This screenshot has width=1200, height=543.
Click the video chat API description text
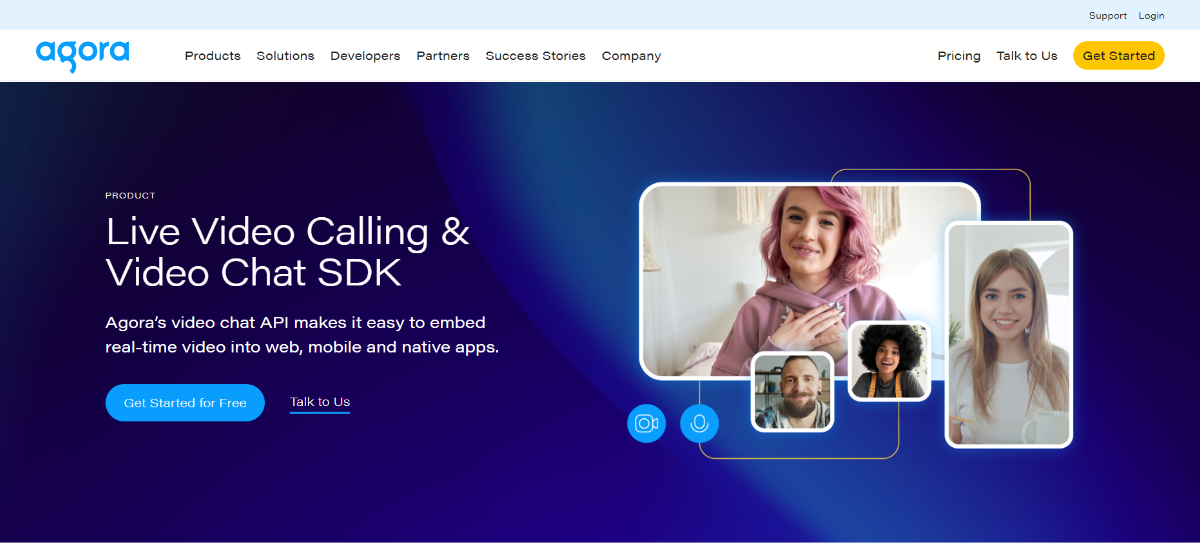[x=302, y=335]
